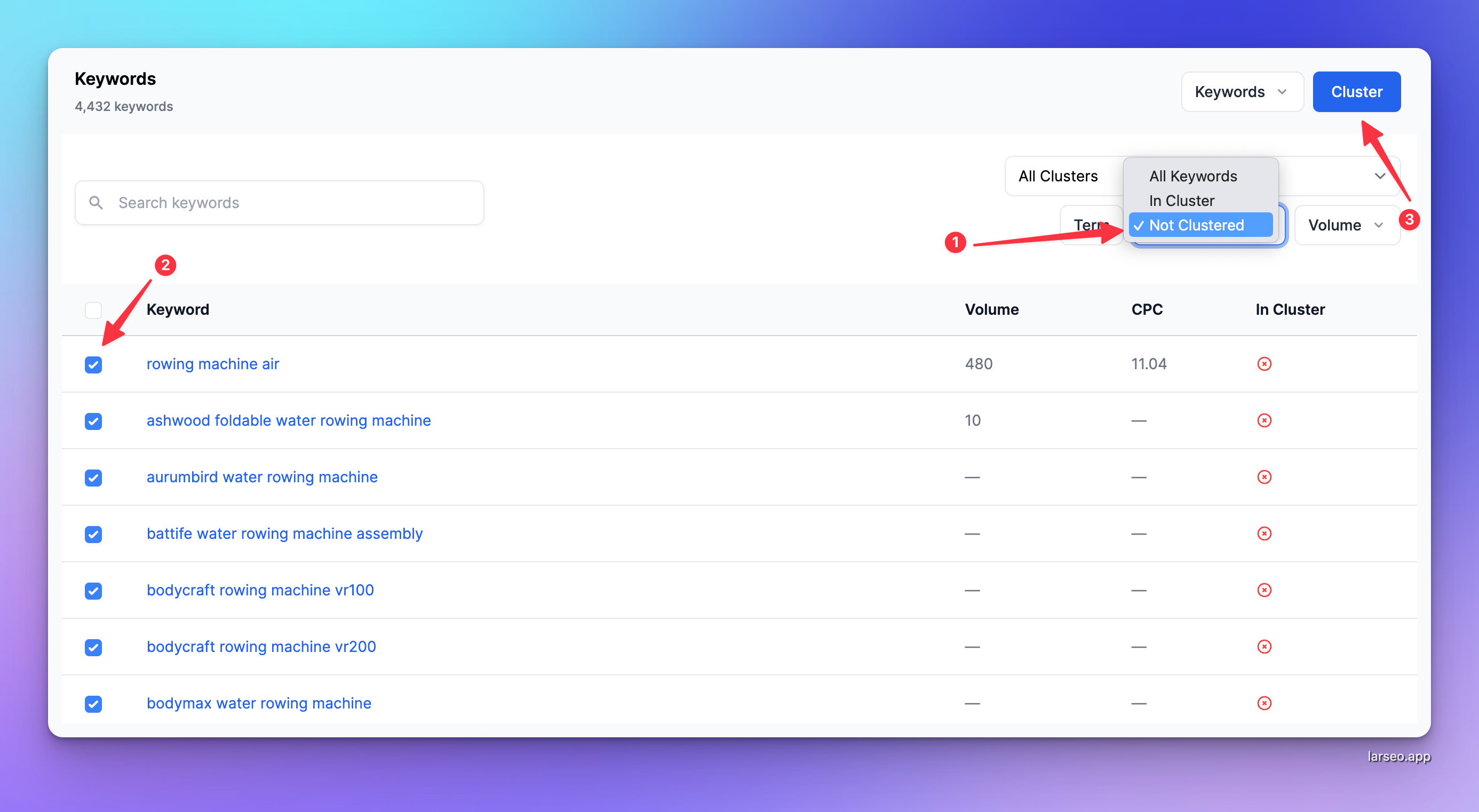Expand the All Clusters dropdown
This screenshot has height=812, width=1479.
[x=1058, y=175]
